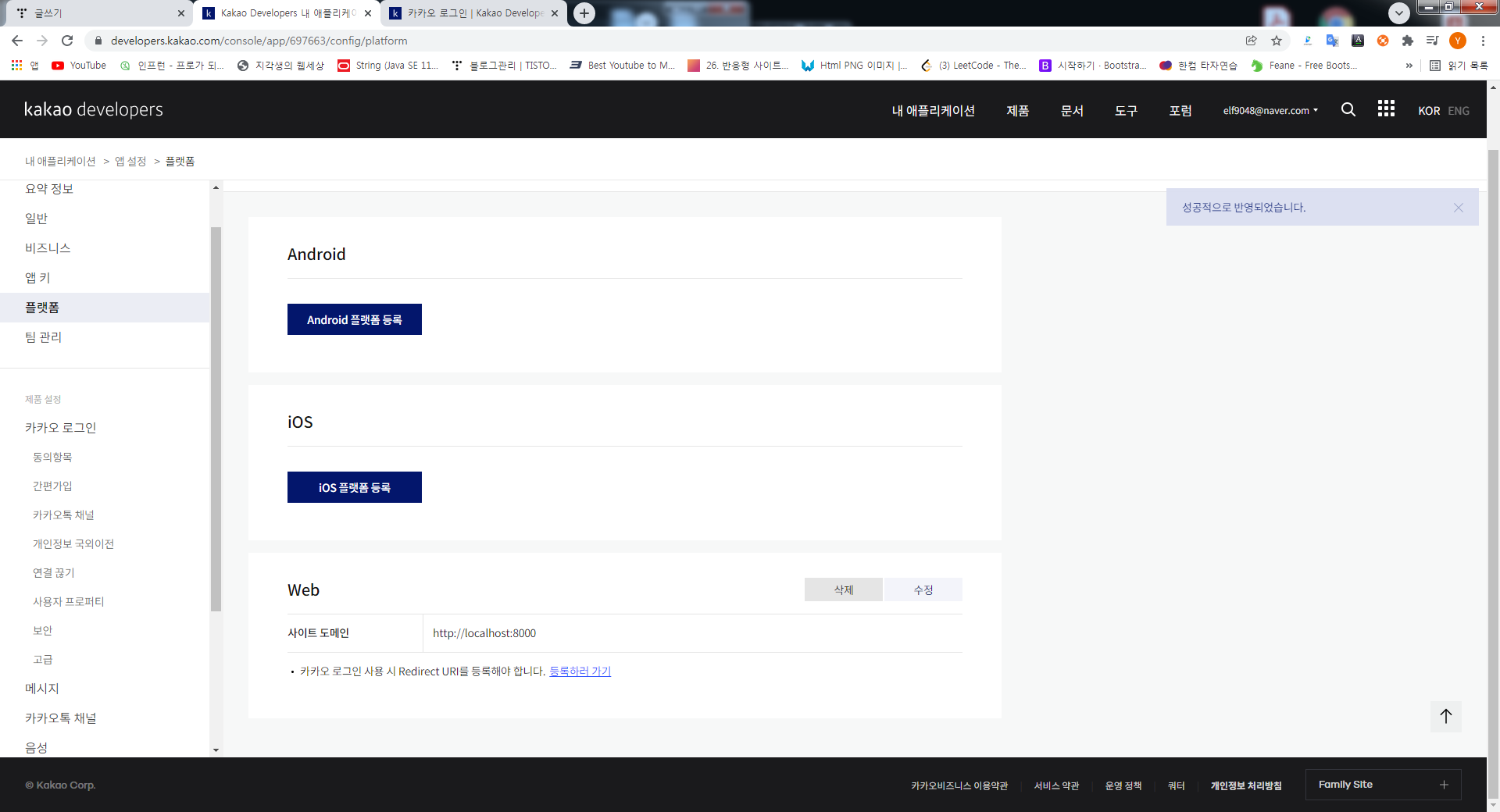
Task: Open 연결 끊기 in the sidebar
Action: [x=54, y=573]
